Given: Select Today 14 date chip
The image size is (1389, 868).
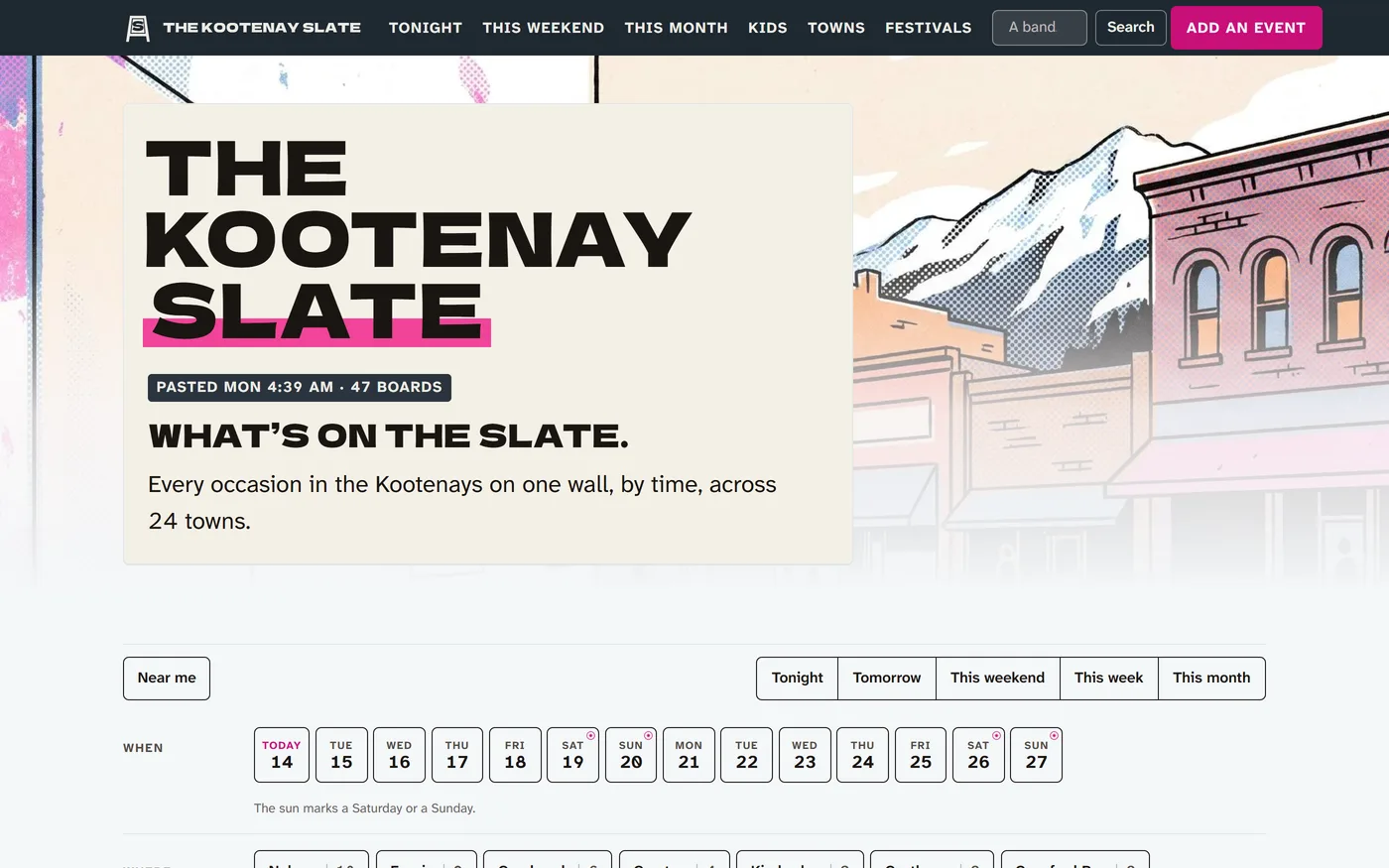Looking at the screenshot, I should (282, 755).
